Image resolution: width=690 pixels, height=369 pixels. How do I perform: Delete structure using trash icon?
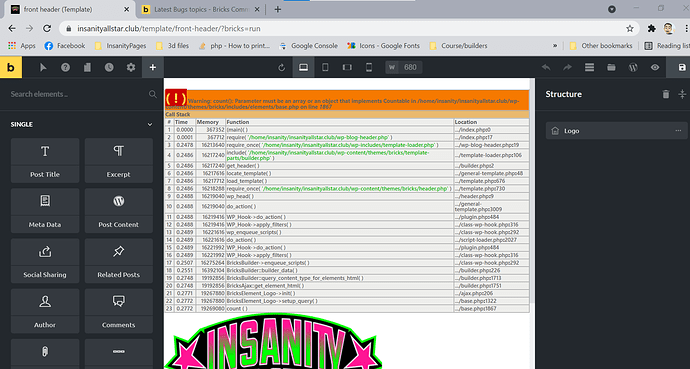(x=666, y=94)
